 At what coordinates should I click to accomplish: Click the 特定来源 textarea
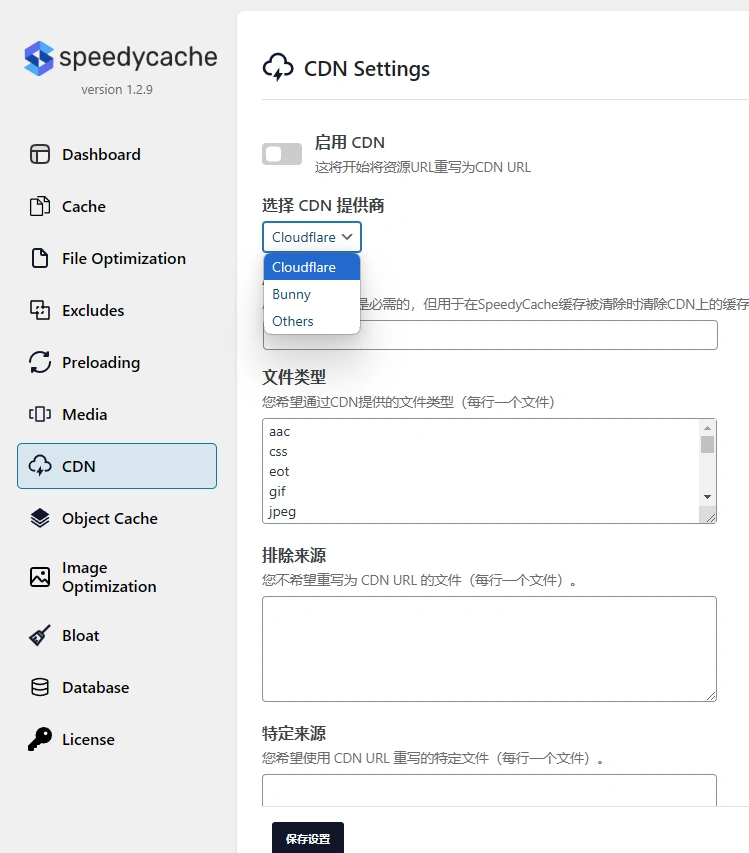[x=489, y=790]
